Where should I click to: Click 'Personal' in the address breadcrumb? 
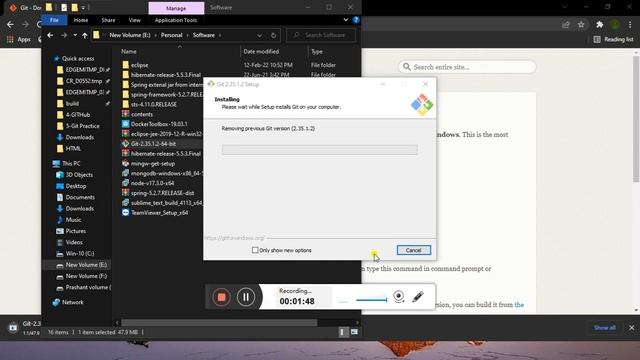(x=171, y=36)
